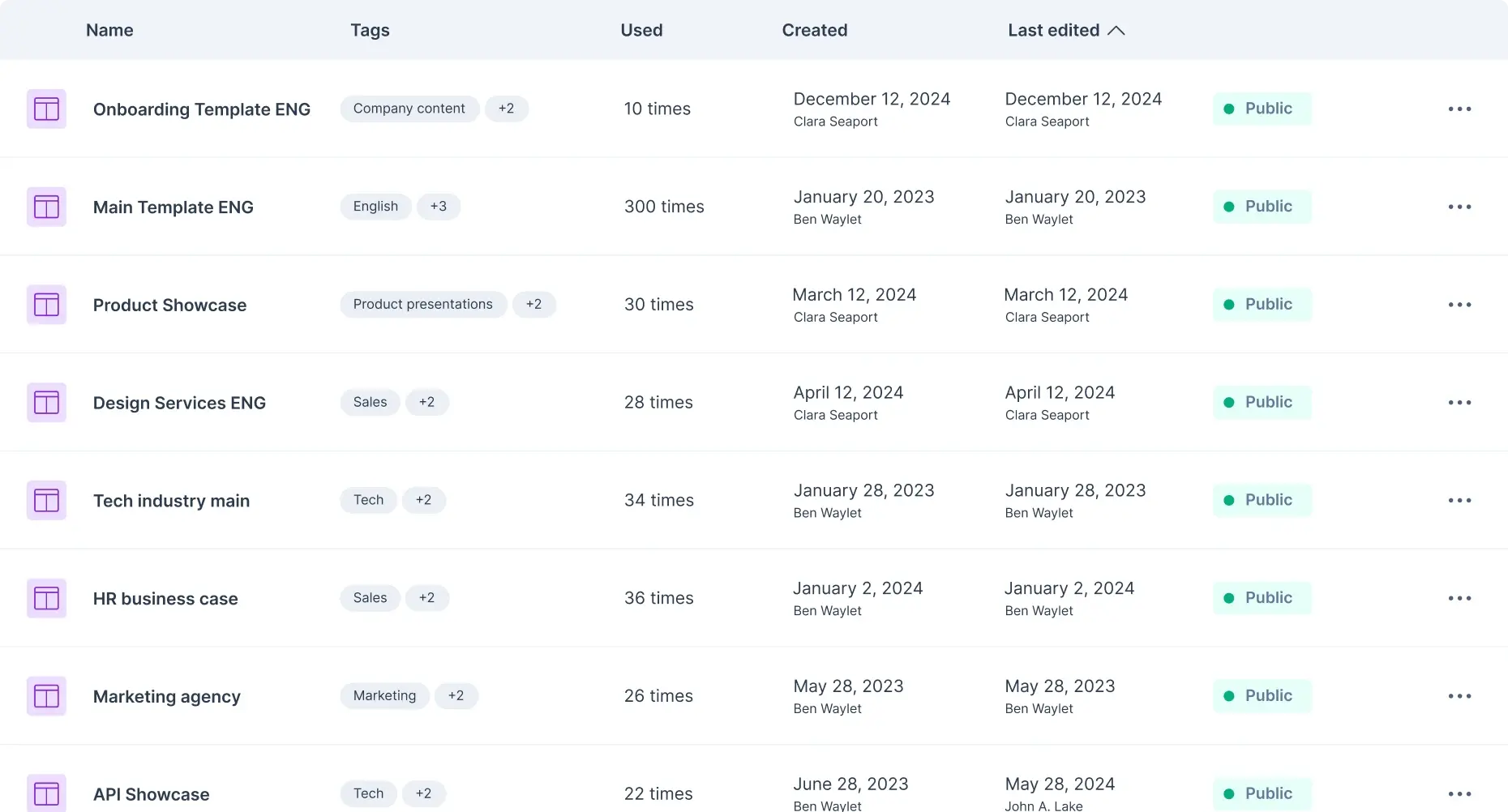Click the Onboarding Template ENG template icon

click(x=46, y=109)
